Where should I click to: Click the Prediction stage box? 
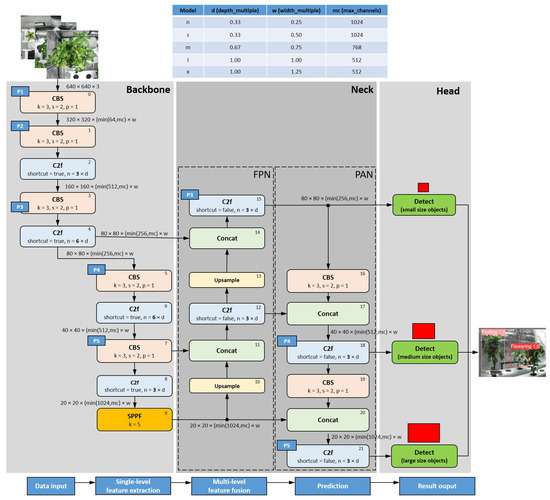[333, 486]
